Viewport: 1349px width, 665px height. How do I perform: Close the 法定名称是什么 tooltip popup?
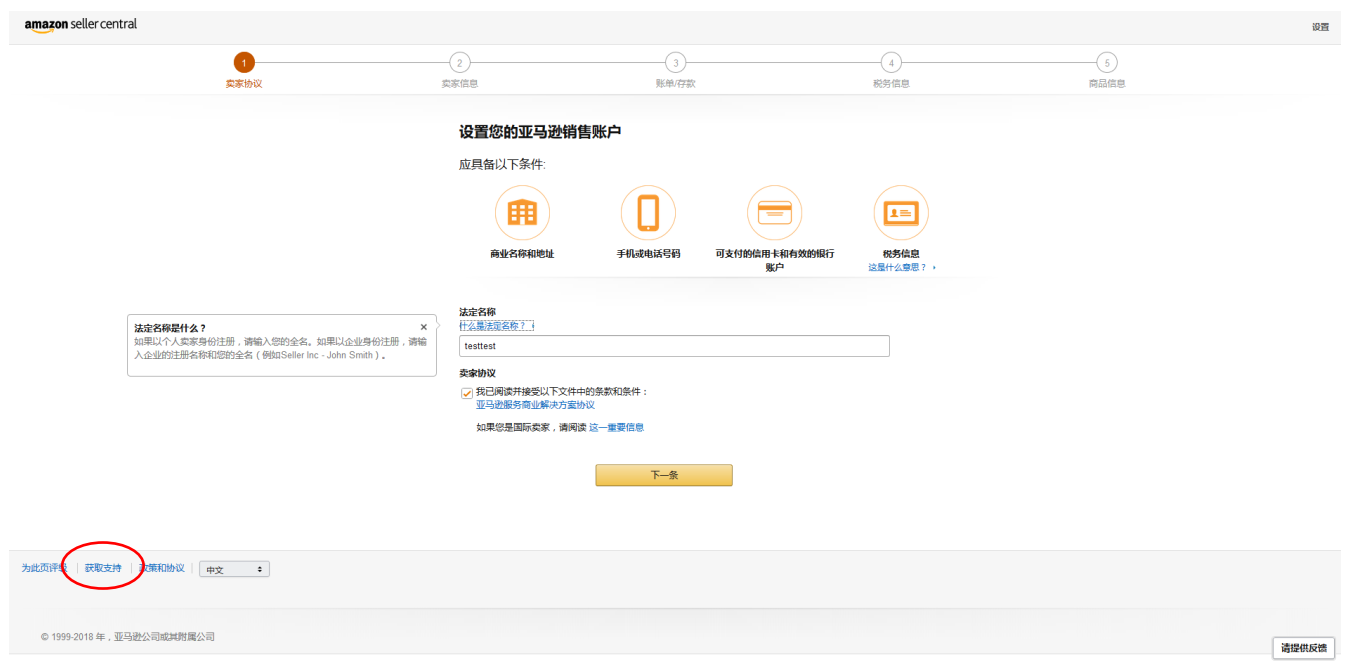coord(423,326)
